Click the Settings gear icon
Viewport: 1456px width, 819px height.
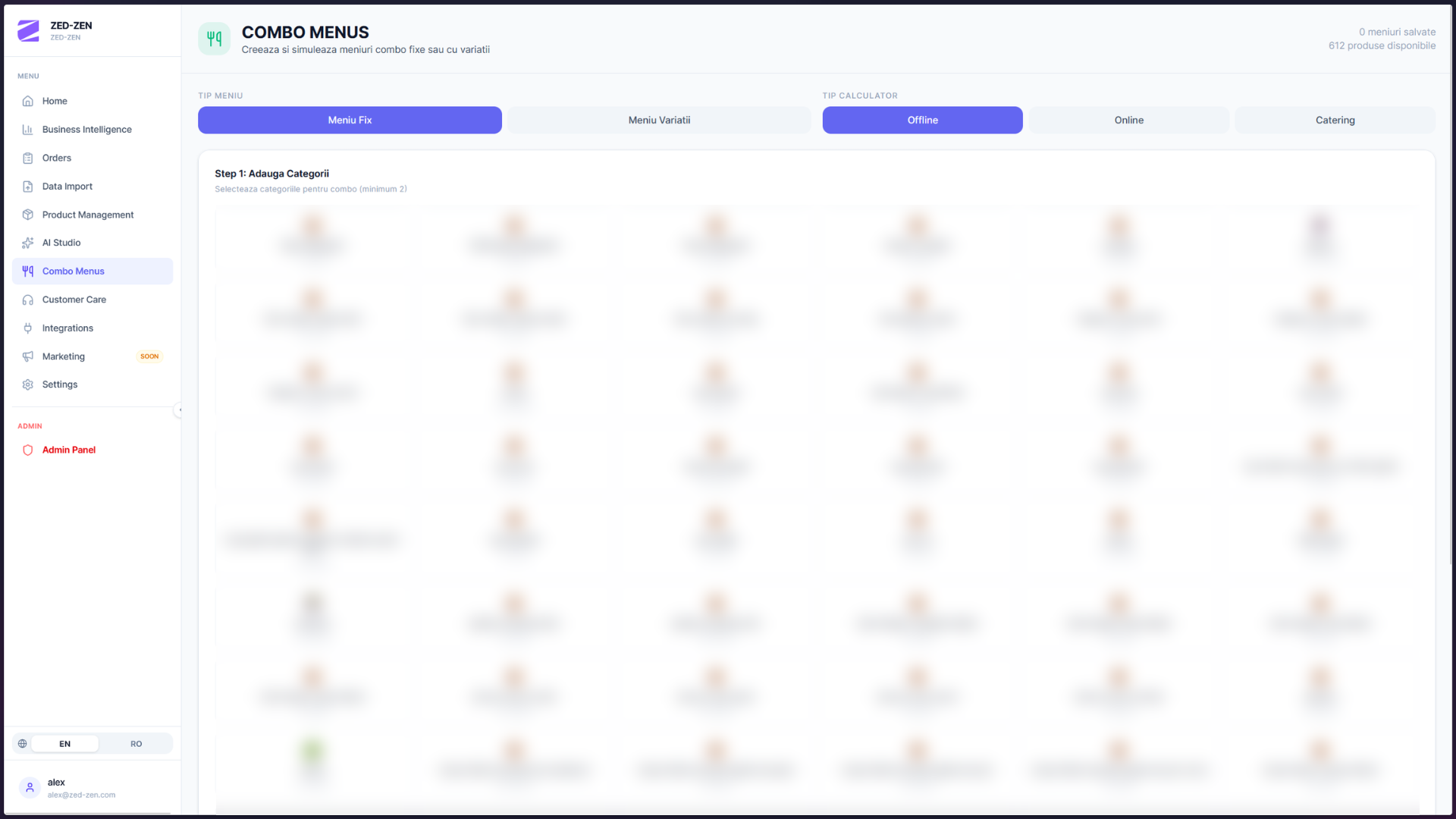[28, 384]
